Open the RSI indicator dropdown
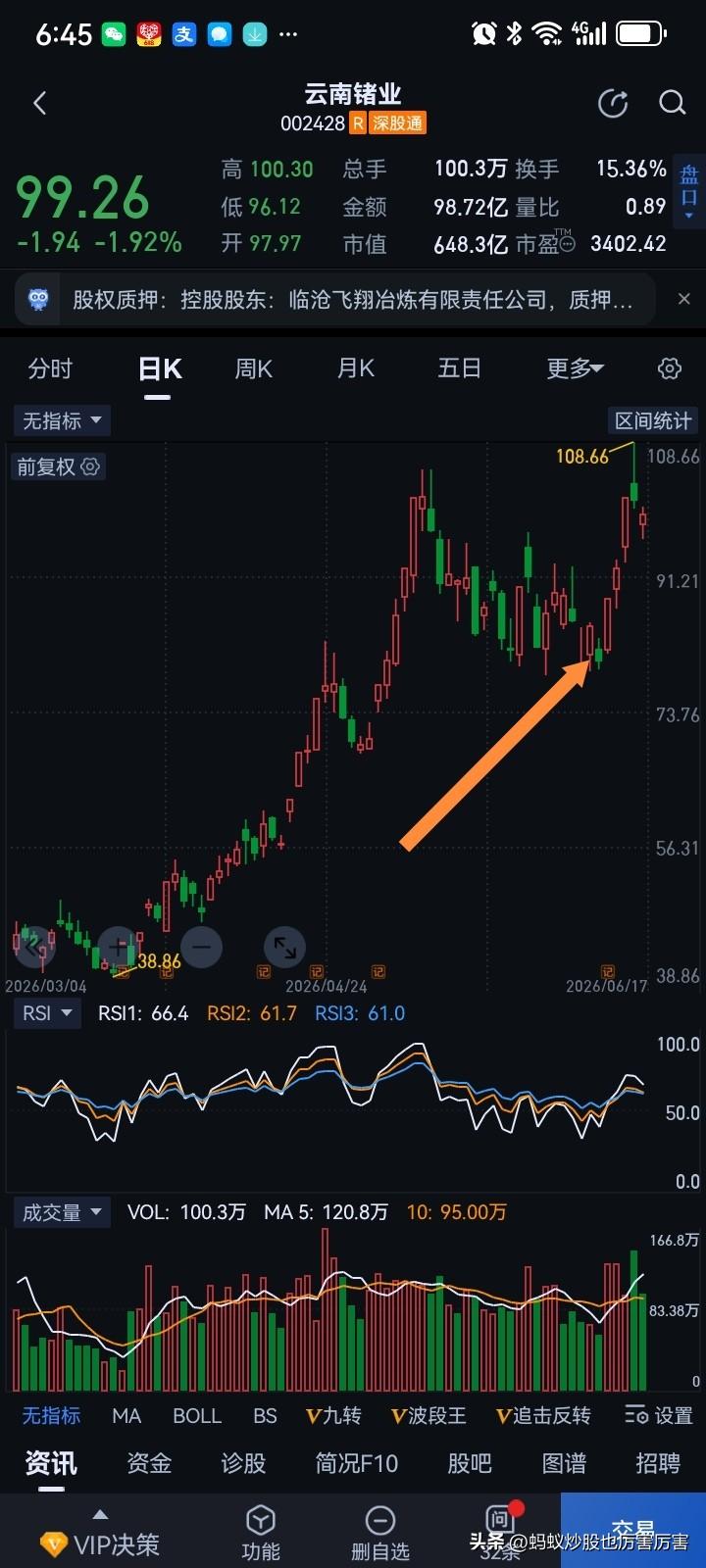This screenshot has height=1568, width=706. (47, 1013)
